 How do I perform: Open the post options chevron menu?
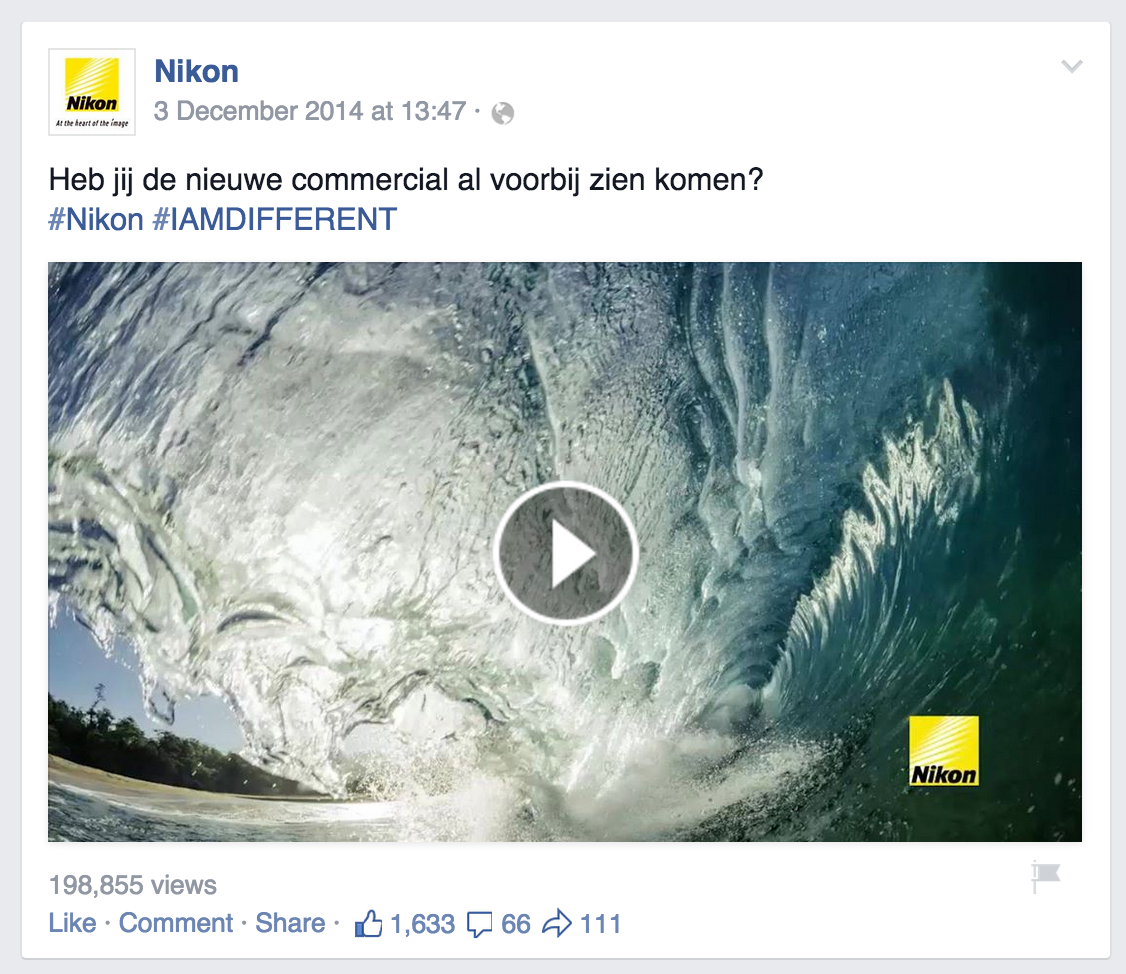(1071, 67)
